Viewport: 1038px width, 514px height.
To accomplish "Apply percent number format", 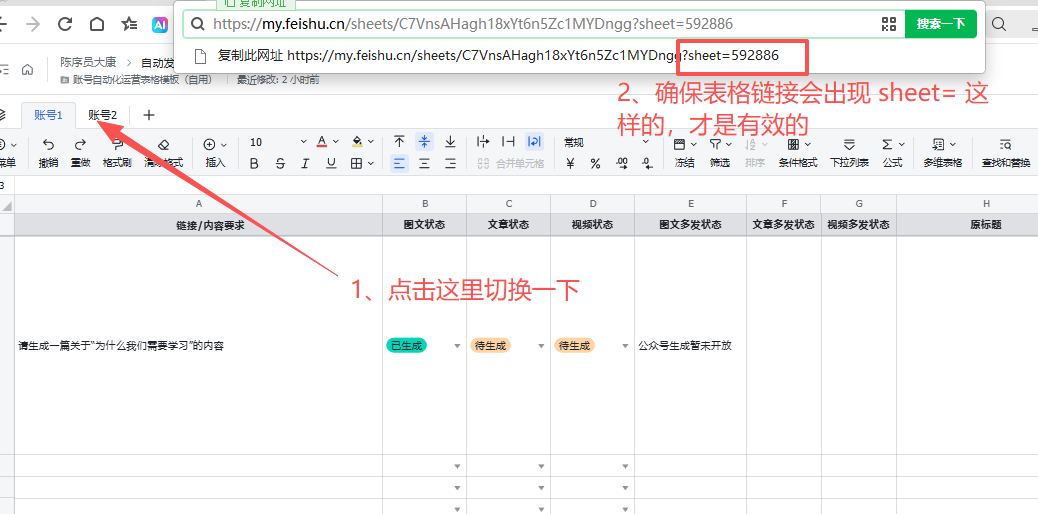I will pos(596,164).
